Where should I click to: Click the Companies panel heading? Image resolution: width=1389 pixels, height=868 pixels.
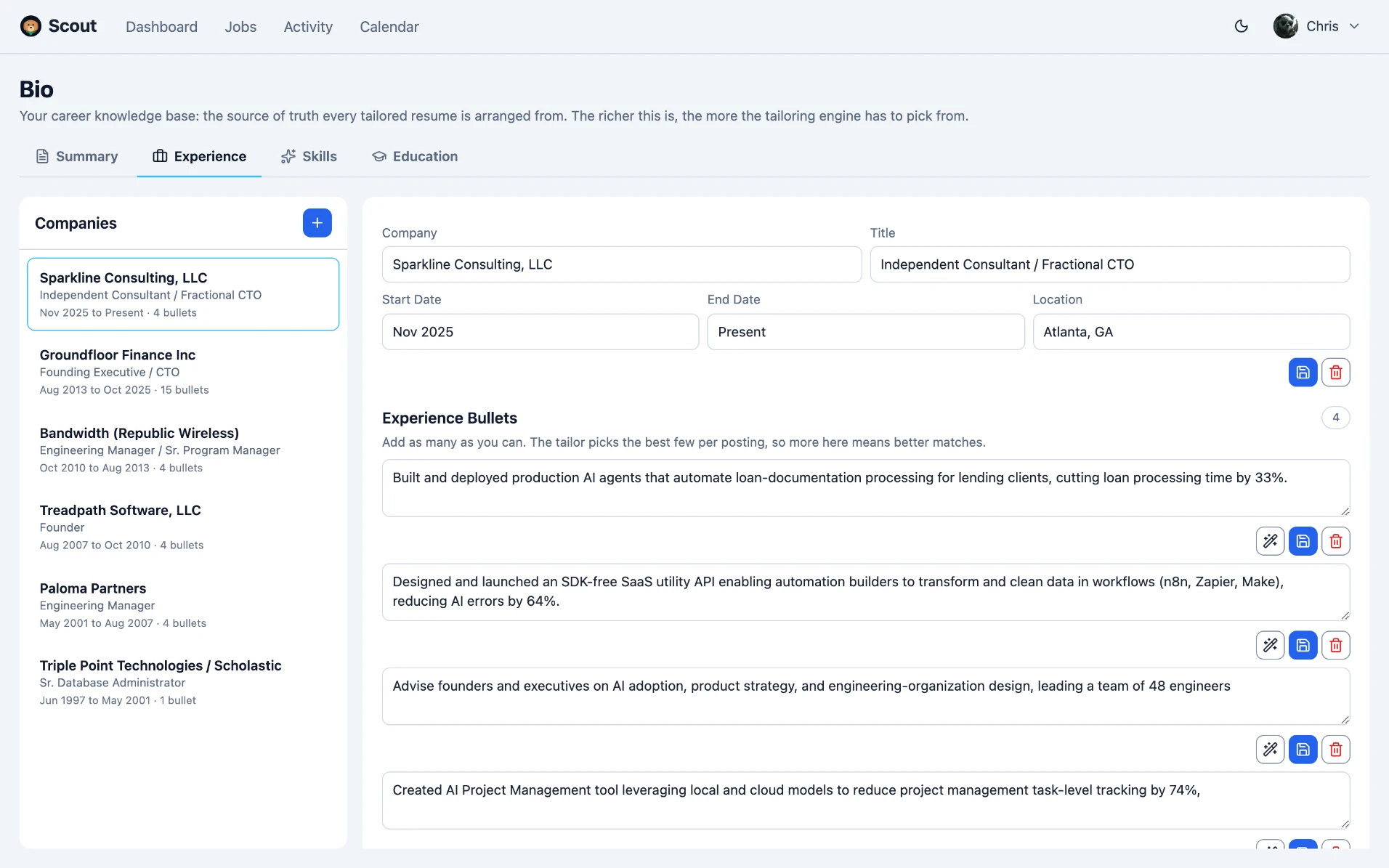[x=76, y=223]
